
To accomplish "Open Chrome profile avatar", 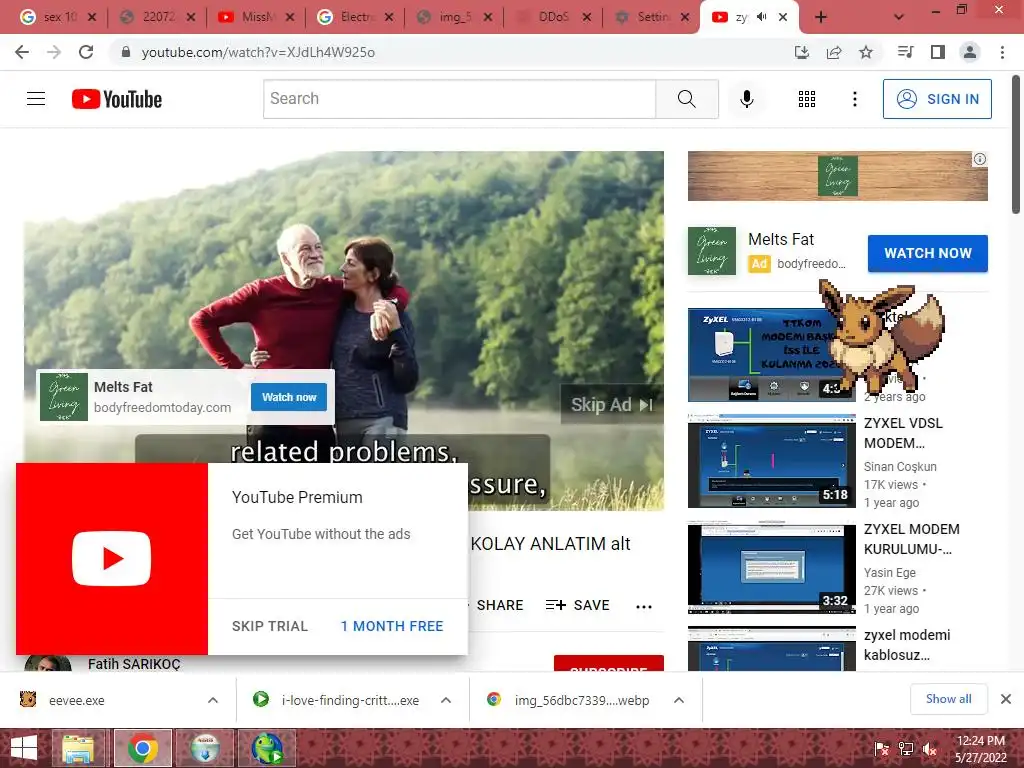I will [x=970, y=52].
